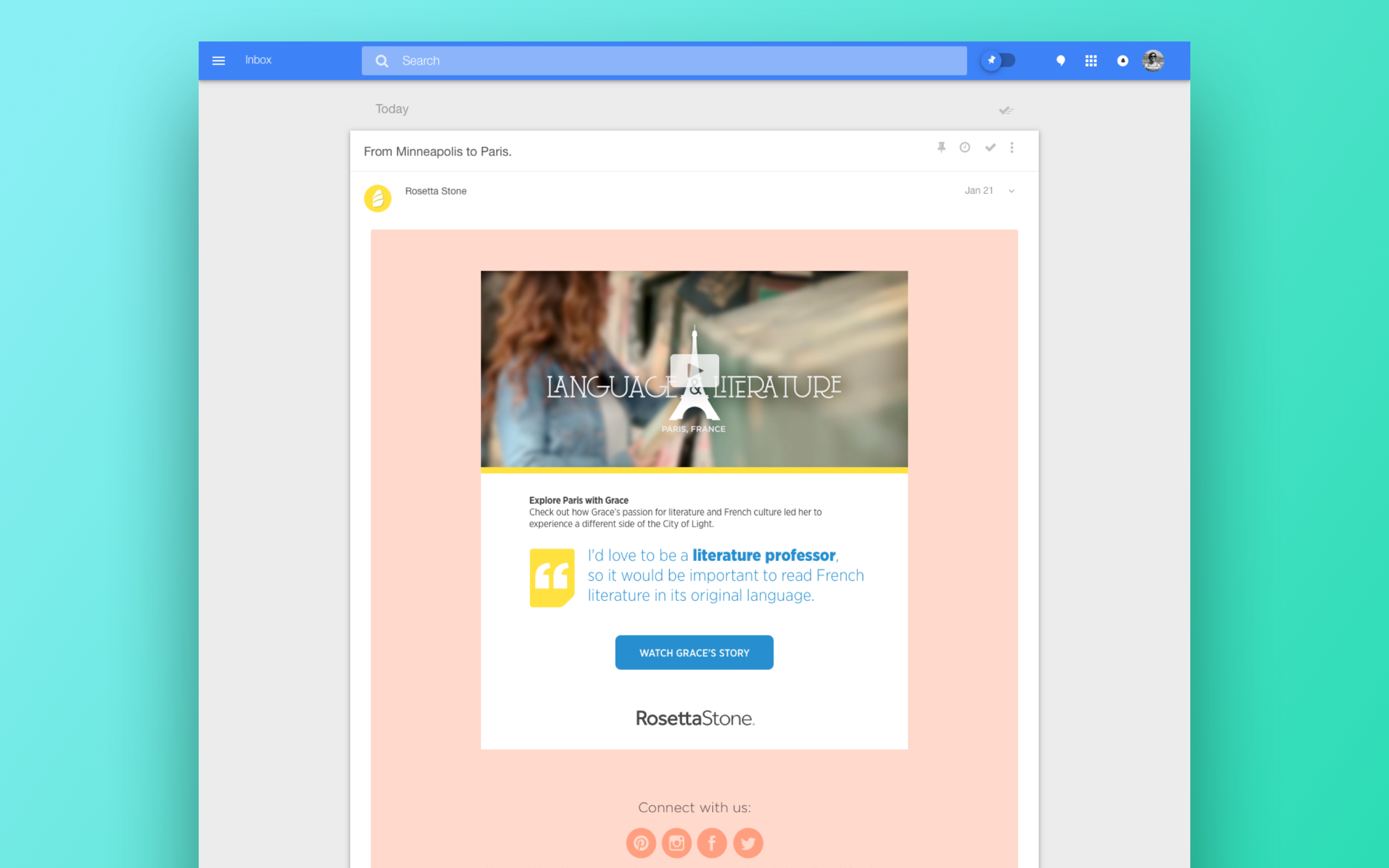Click the yellow quotation mark graphic
The image size is (1389, 868).
[x=552, y=578]
